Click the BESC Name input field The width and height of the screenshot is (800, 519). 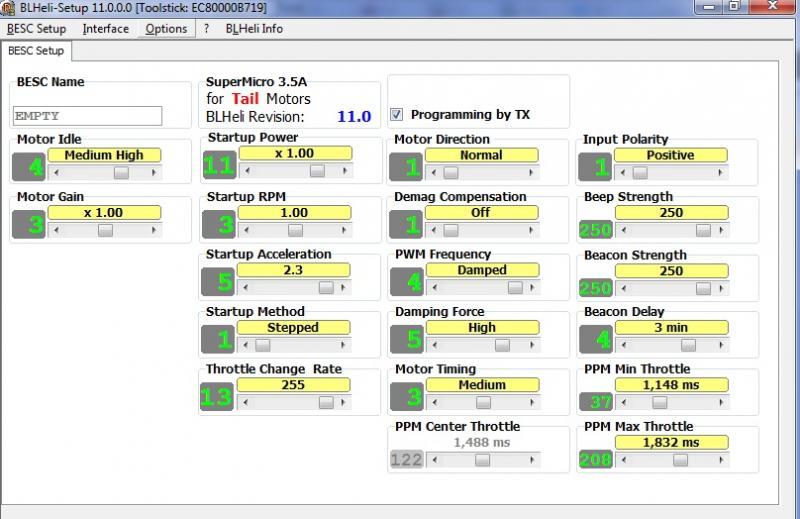[88, 116]
